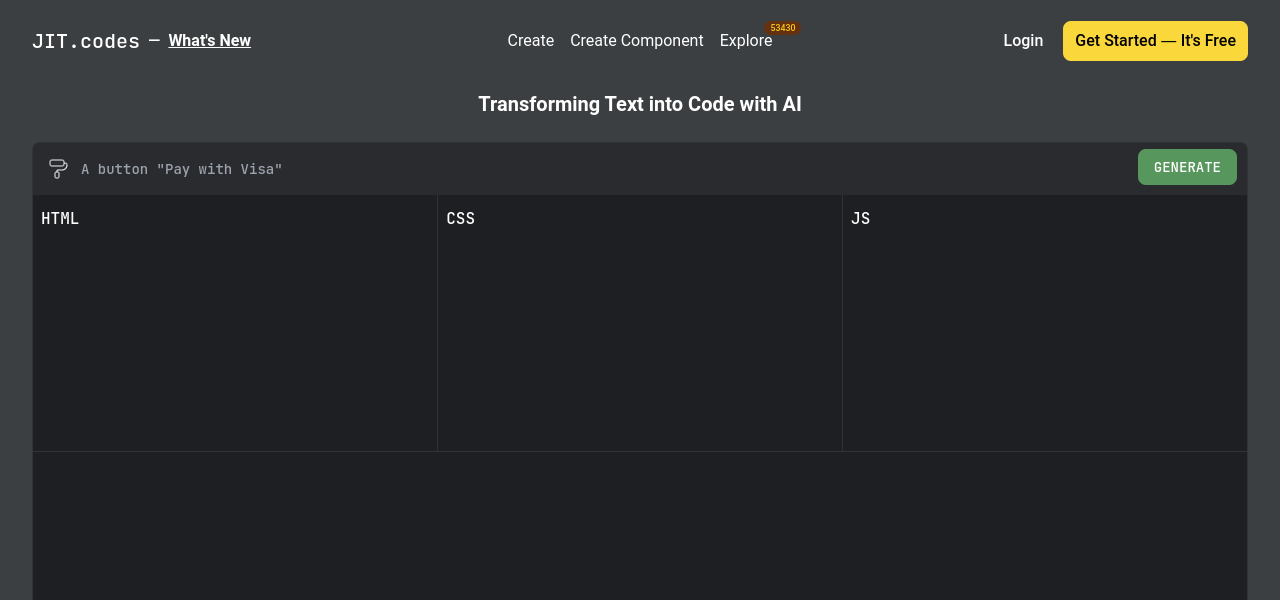Click the 53430 count badge on Explore
The image size is (1280, 600).
[x=783, y=28]
